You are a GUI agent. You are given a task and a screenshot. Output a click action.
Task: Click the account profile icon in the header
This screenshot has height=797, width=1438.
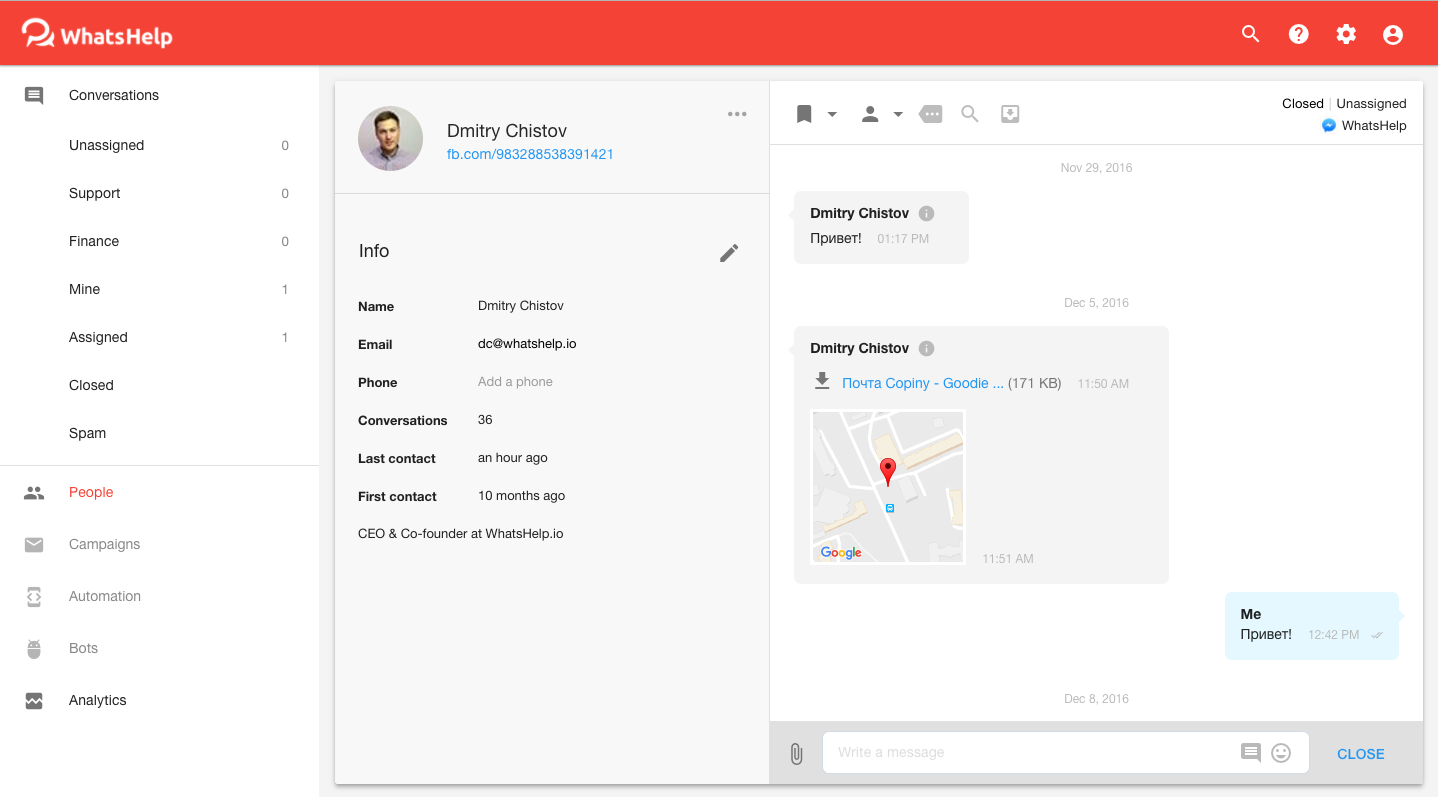[1393, 34]
